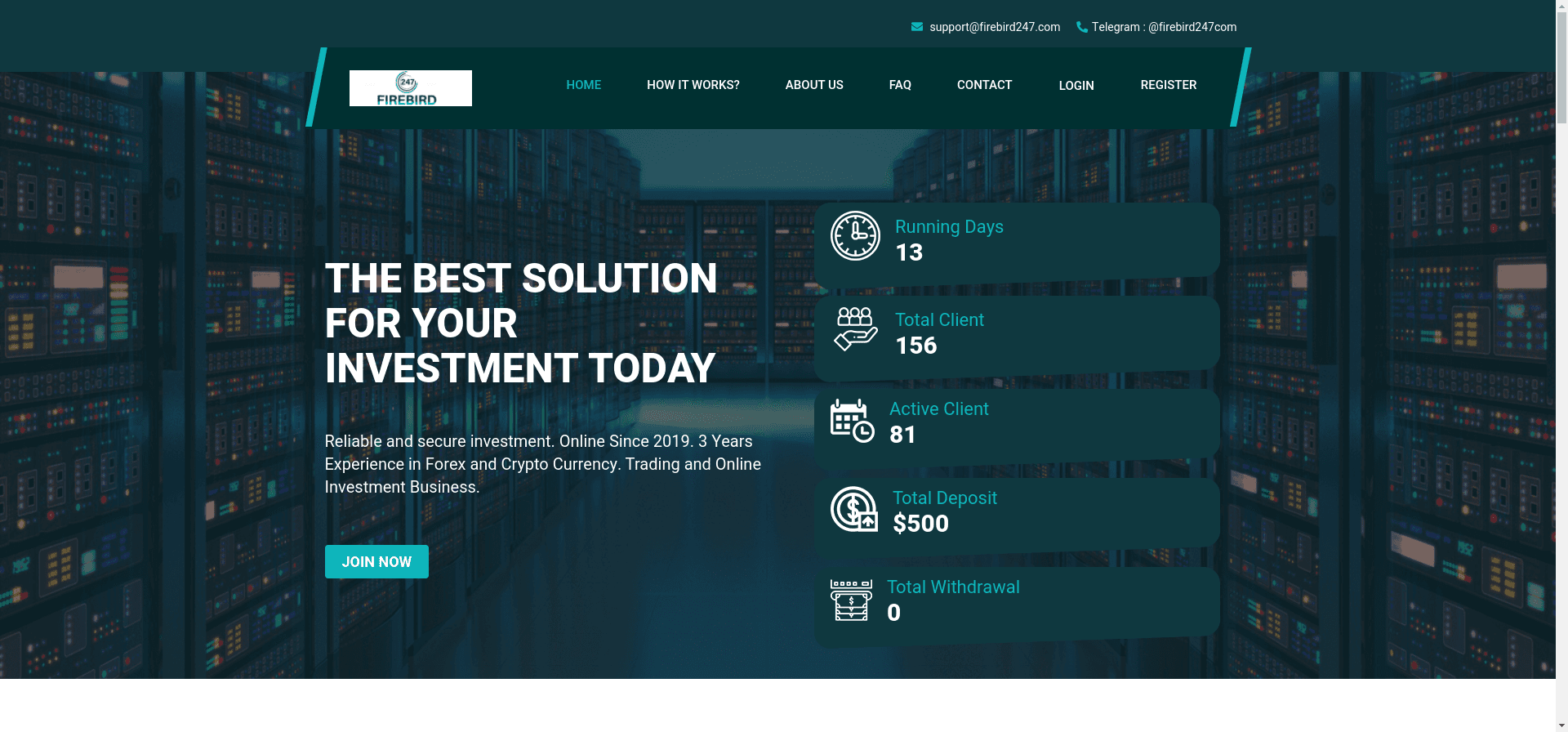
Task: Open the LOGIN page
Action: [x=1076, y=86]
